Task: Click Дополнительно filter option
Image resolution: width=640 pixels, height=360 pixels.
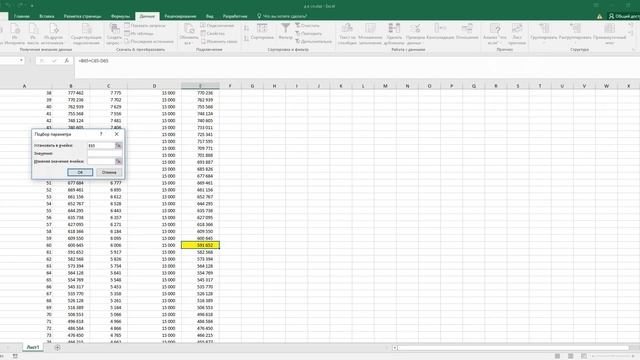Action: click(x=313, y=41)
